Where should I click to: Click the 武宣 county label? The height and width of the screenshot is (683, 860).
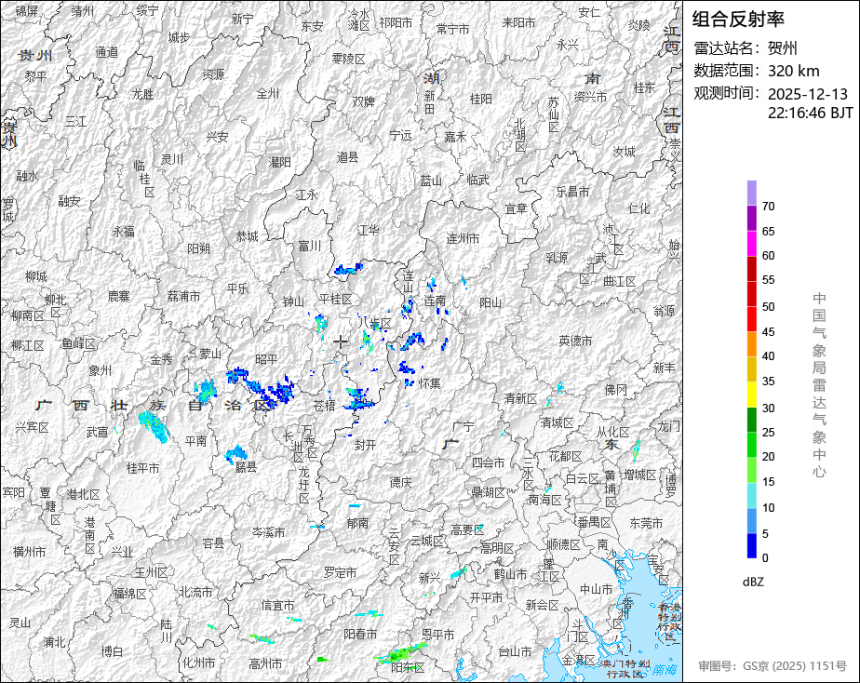(x=97, y=432)
